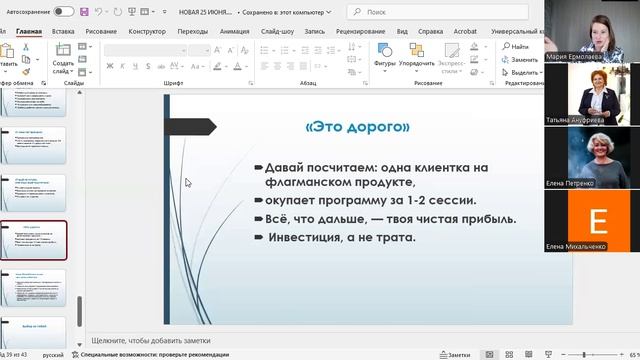Toggle text Shadow (S) formatting
The image size is (640, 360).
tap(148, 66)
